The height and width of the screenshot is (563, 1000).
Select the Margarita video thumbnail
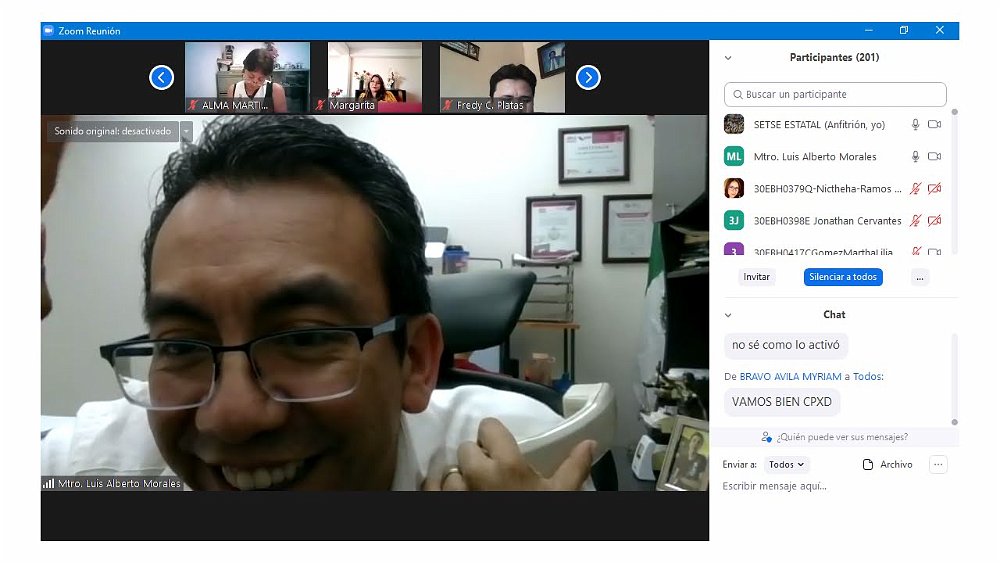coord(375,77)
